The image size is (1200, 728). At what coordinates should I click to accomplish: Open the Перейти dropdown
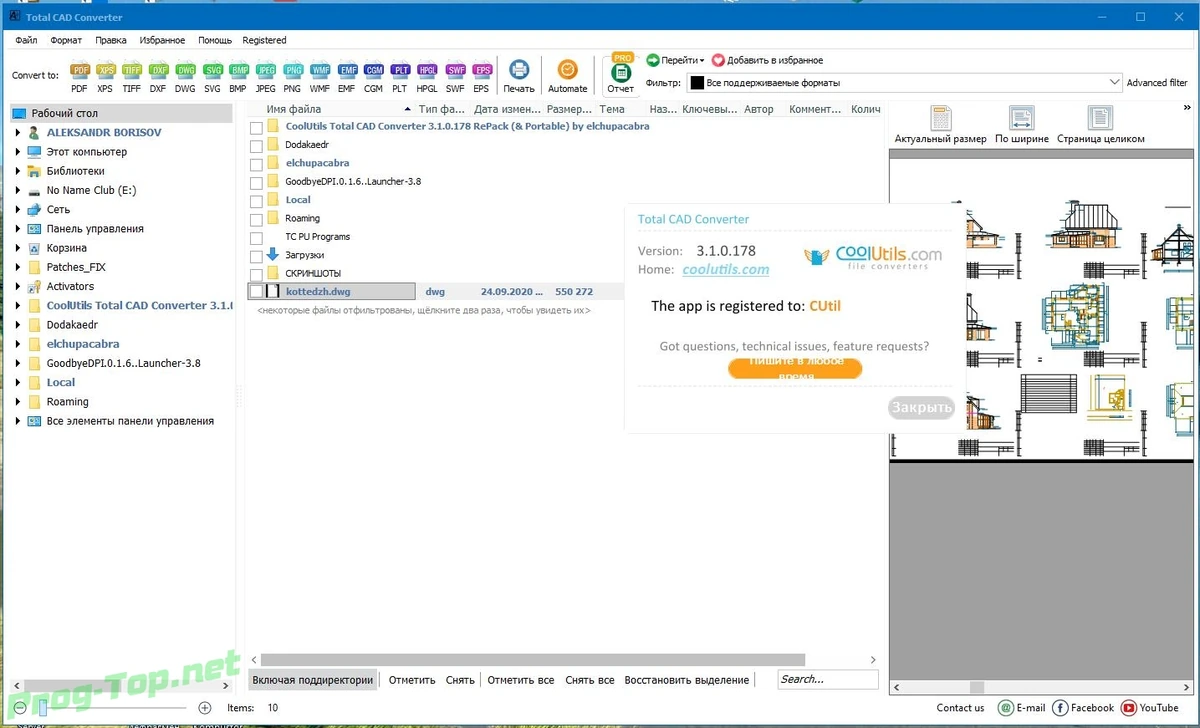(x=675, y=60)
